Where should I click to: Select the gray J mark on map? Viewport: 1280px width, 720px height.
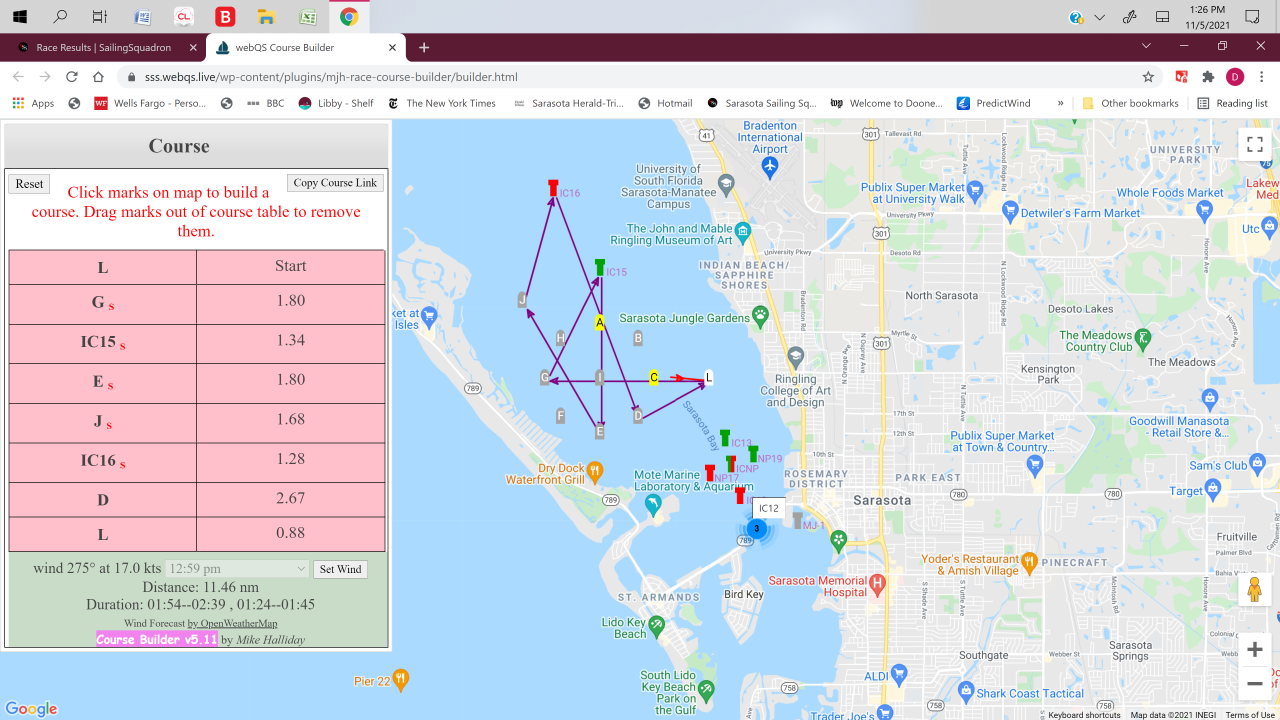tap(522, 299)
